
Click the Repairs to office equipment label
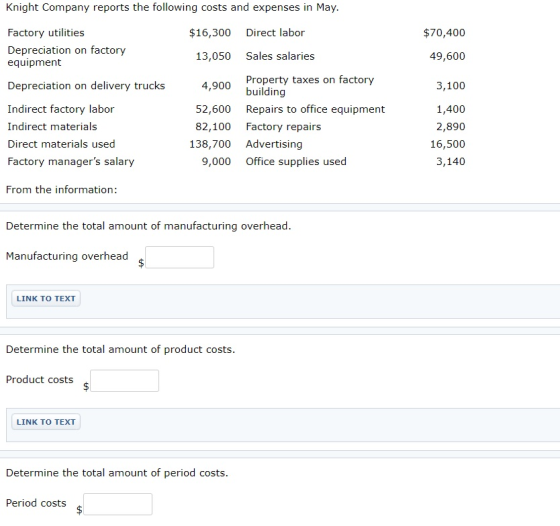(x=315, y=109)
